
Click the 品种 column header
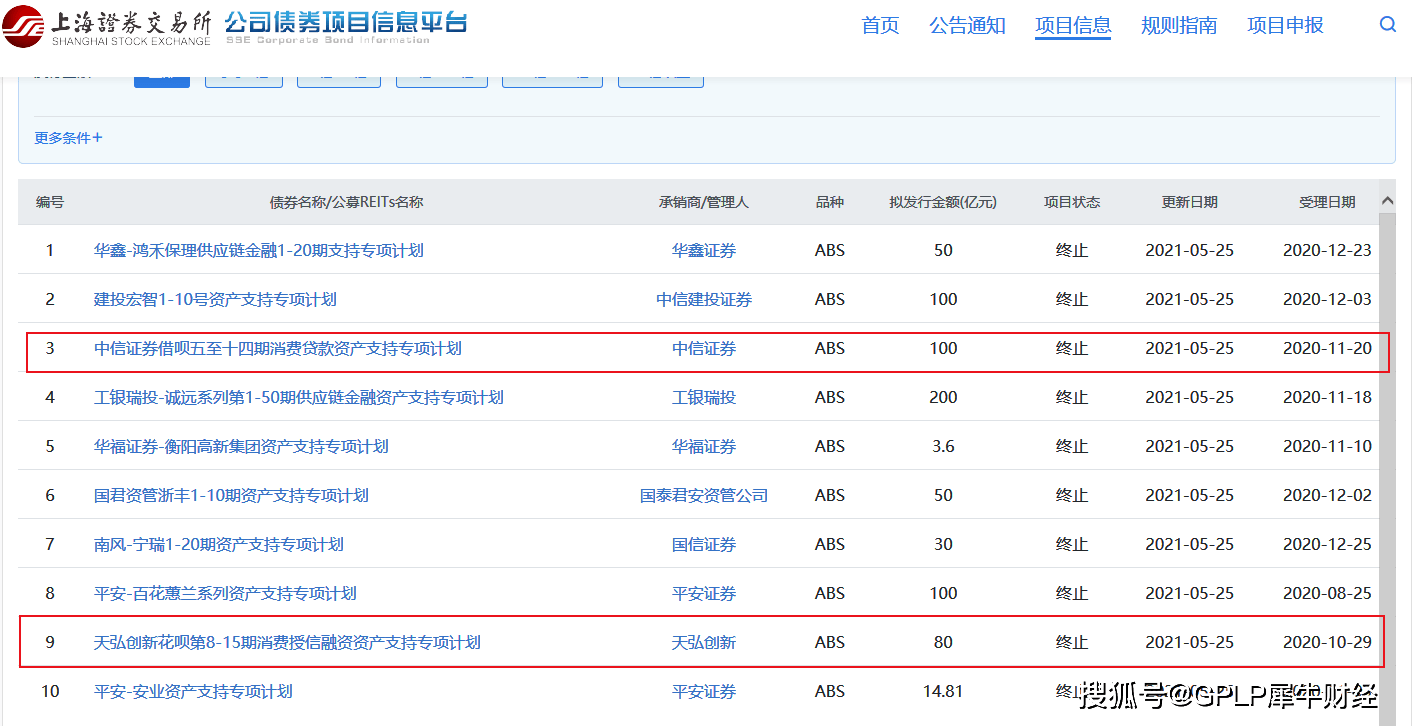pos(830,202)
